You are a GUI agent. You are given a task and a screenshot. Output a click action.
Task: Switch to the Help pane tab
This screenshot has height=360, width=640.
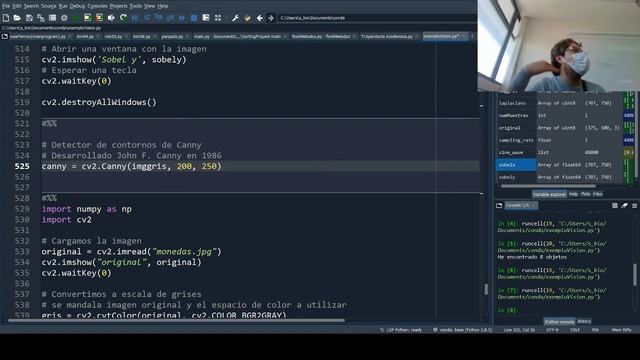point(573,194)
